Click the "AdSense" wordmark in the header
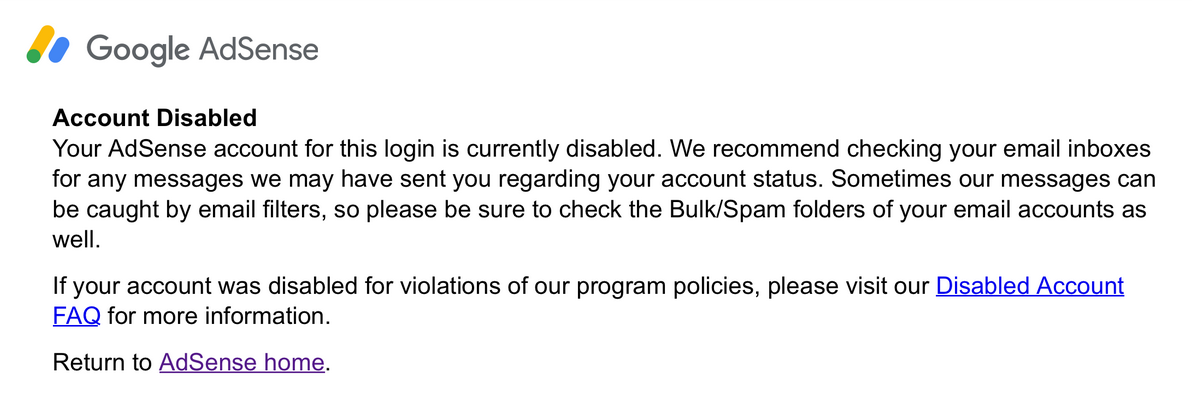 point(259,48)
